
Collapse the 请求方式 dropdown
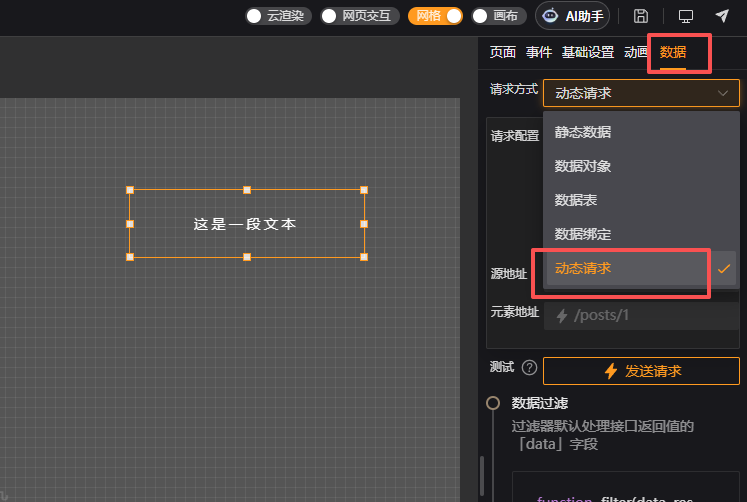coord(641,93)
